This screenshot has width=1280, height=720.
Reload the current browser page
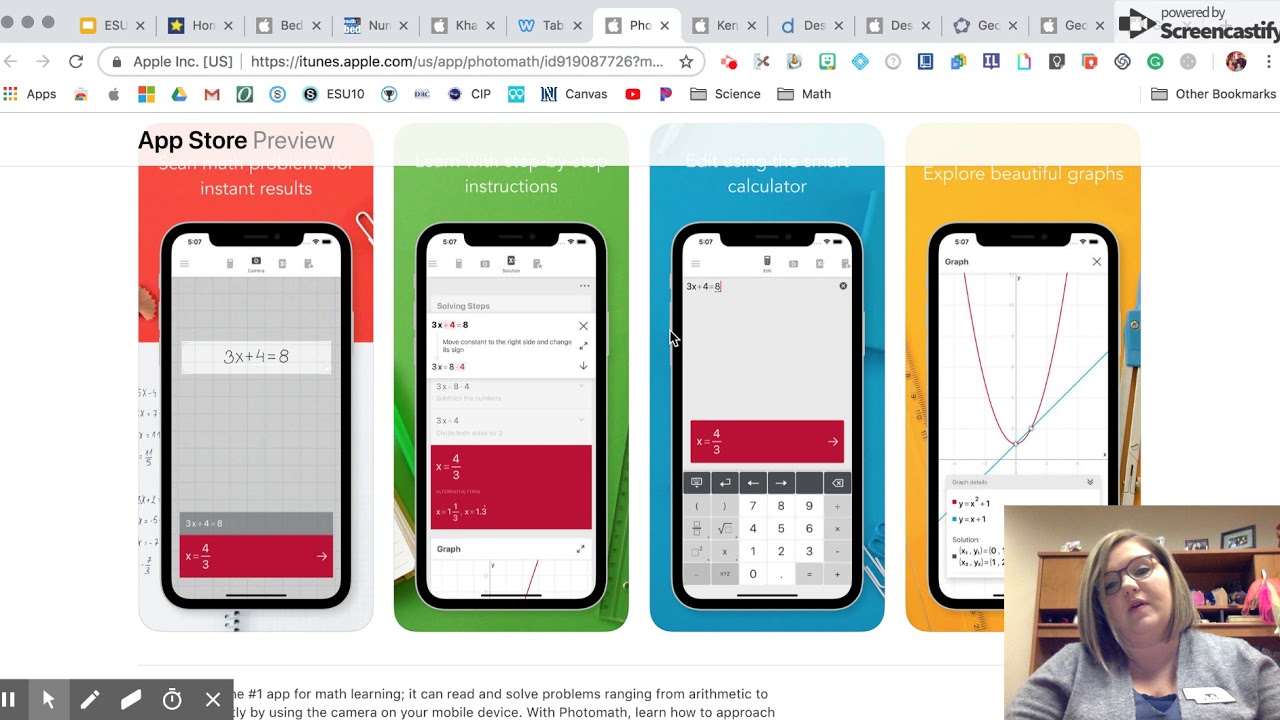76,62
